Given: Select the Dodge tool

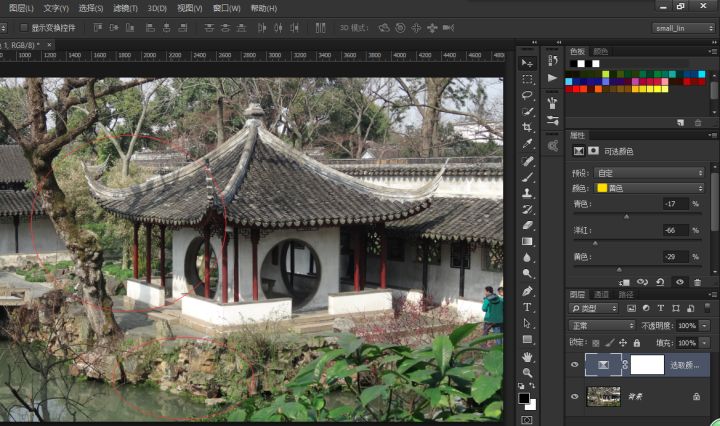Looking at the screenshot, I should pyautogui.click(x=527, y=274).
